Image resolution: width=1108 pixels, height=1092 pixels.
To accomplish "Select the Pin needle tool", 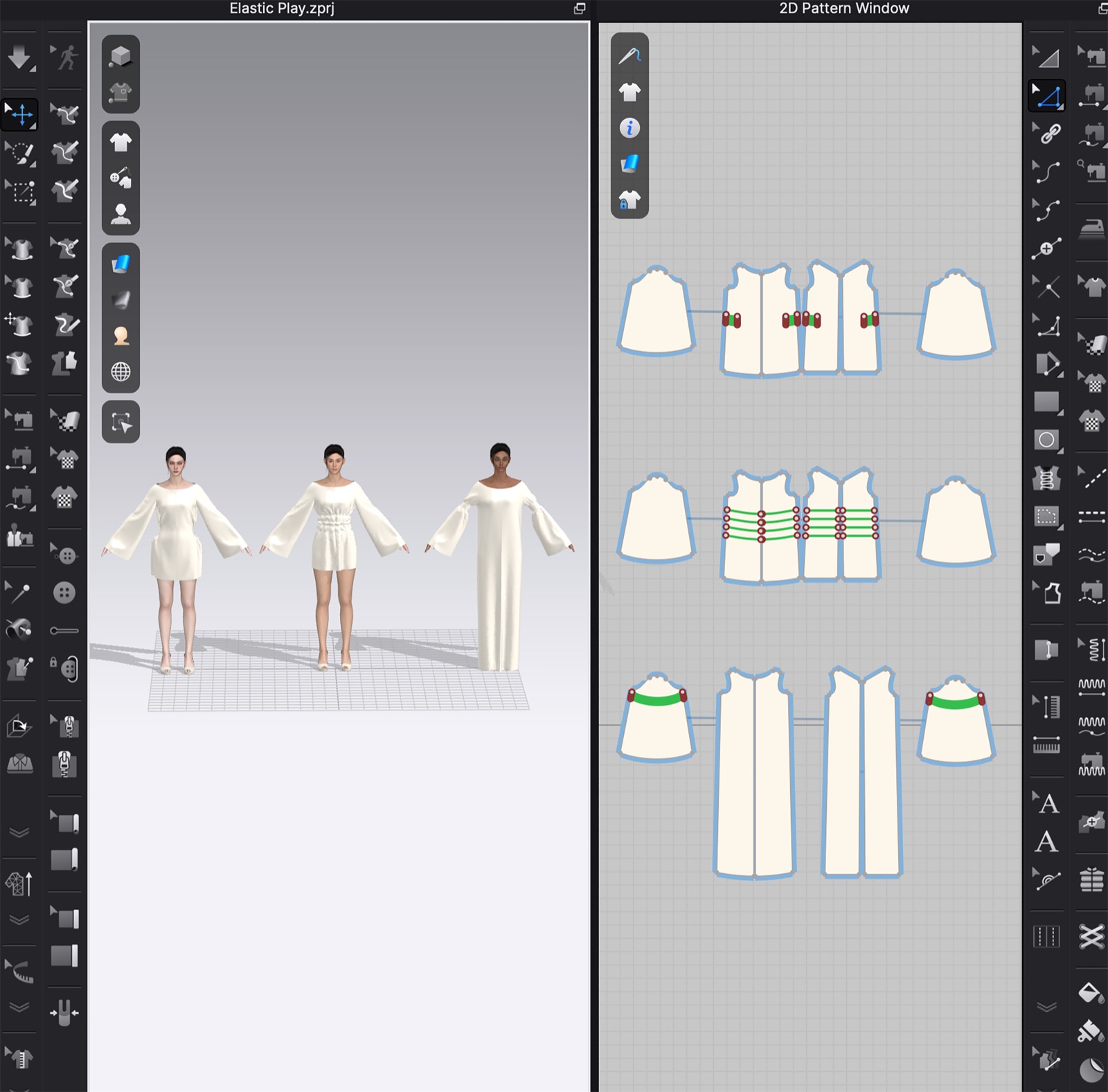I will [19, 593].
